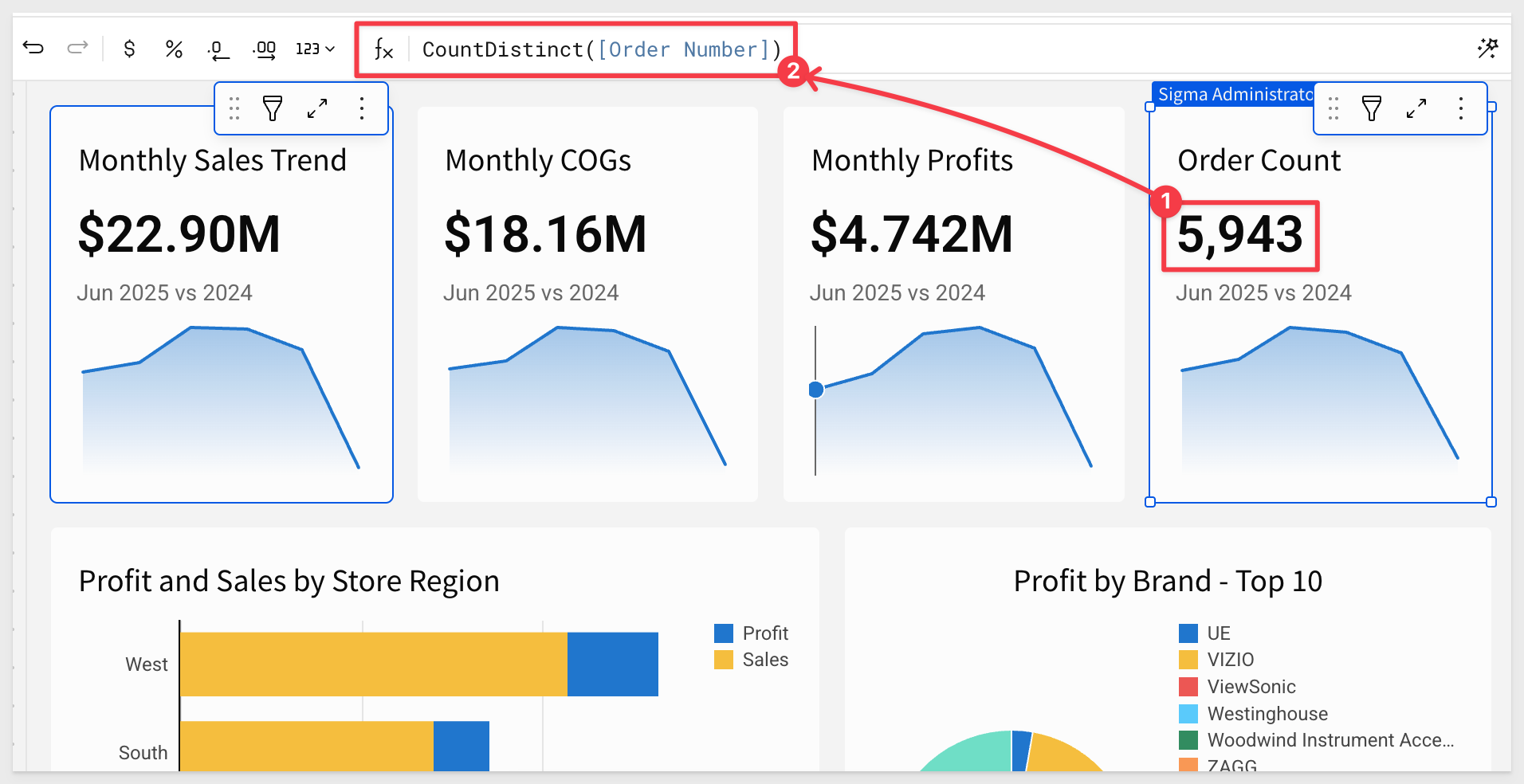Open the magic wand AI assistant

(x=1487, y=49)
